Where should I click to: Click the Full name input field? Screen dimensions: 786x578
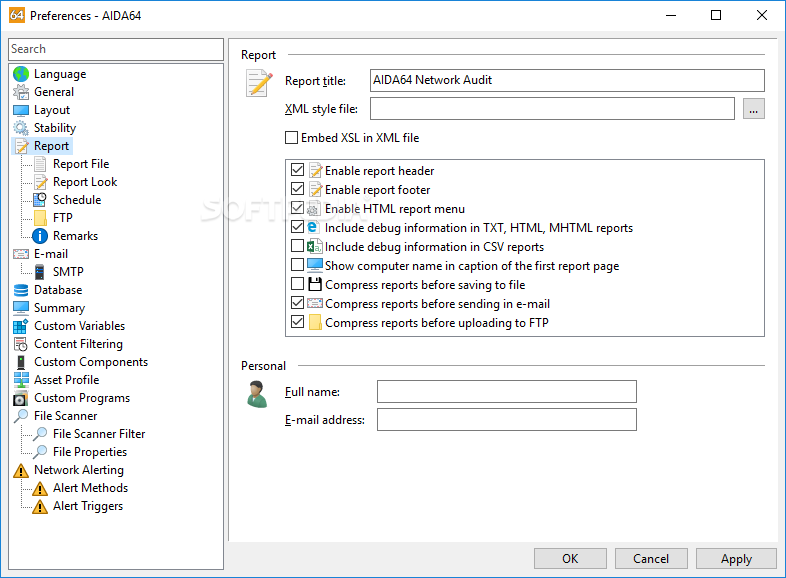pyautogui.click(x=506, y=392)
